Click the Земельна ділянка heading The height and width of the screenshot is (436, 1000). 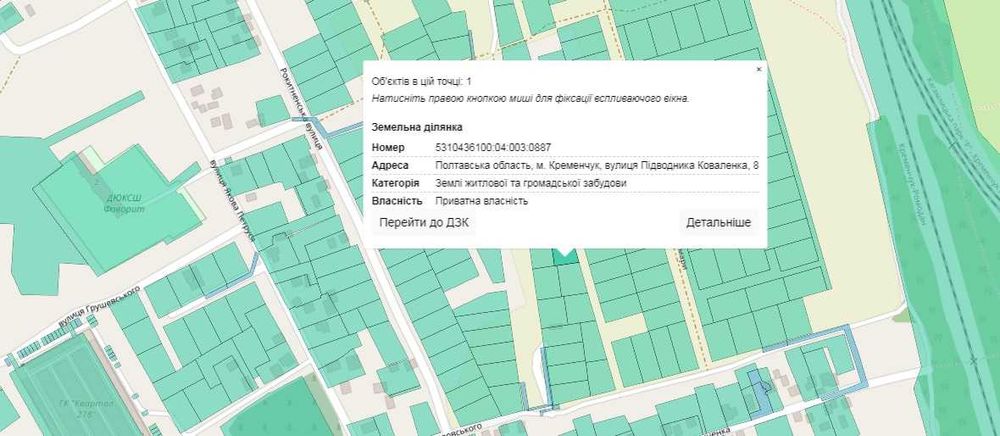point(417,127)
